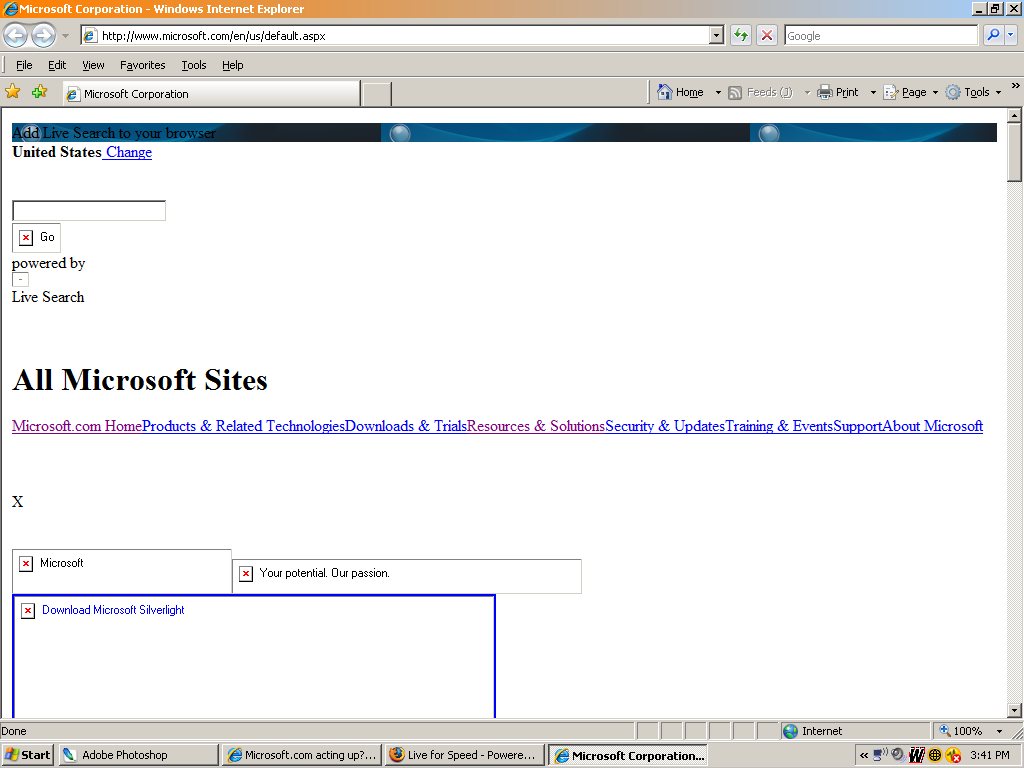Open the Microsoft.com Home link

pyautogui.click(x=77, y=426)
